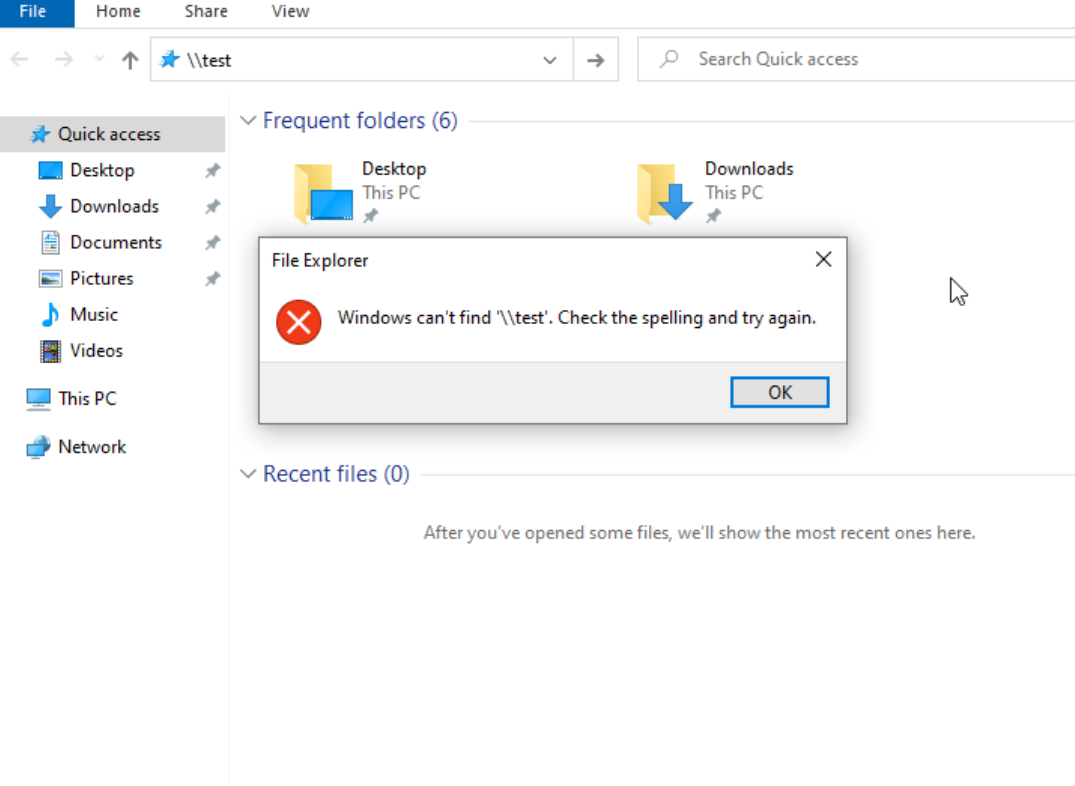Click the Desktop folder icon in Frequent folders

[323, 193]
